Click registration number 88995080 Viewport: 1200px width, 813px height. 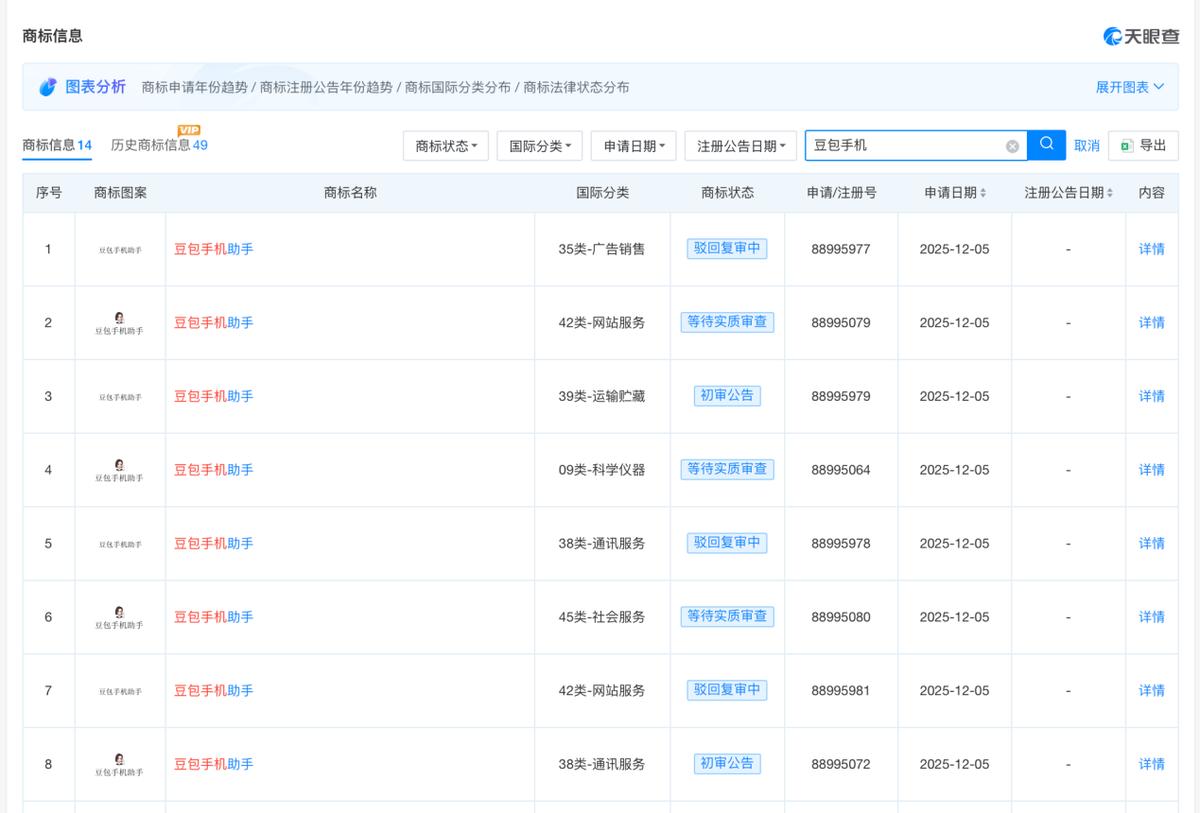click(x=841, y=617)
